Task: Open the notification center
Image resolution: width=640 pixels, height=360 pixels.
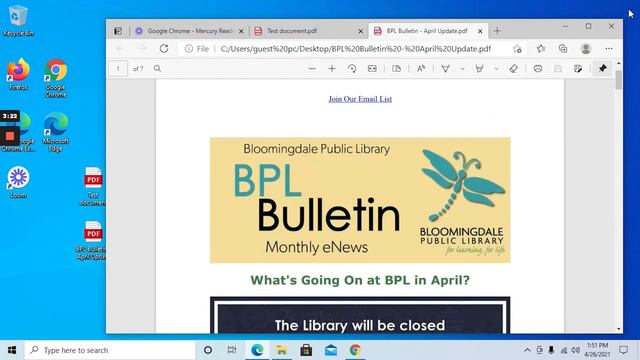Action: tap(623, 350)
